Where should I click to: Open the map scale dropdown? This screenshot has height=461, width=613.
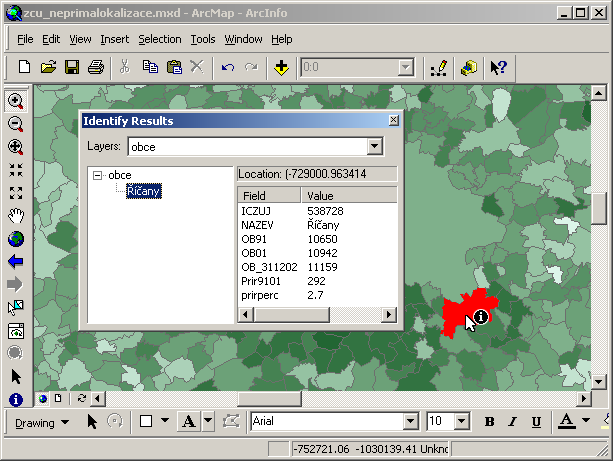coord(405,68)
